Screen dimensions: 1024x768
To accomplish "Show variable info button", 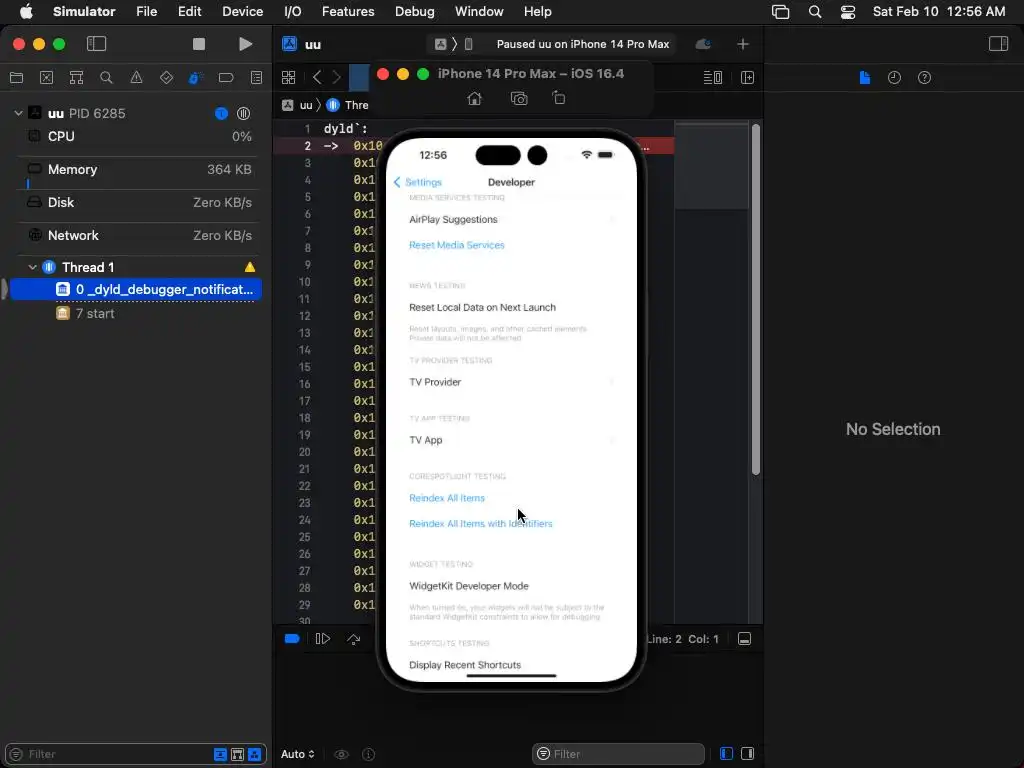I will [368, 754].
